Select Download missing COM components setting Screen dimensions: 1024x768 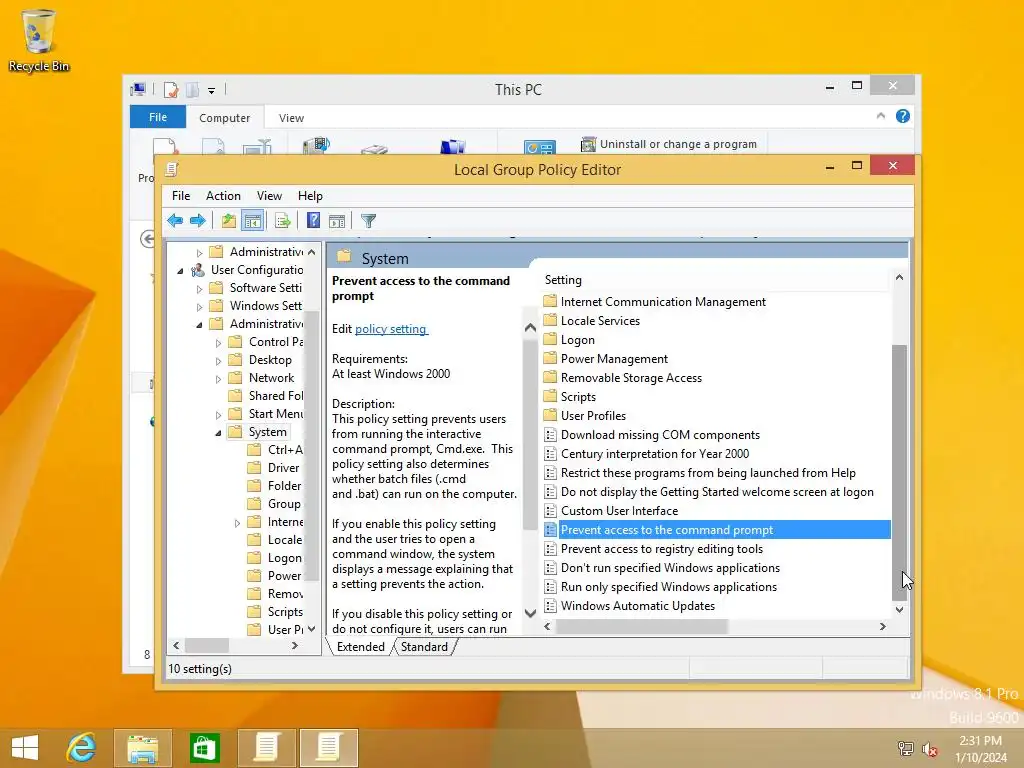tap(660, 434)
